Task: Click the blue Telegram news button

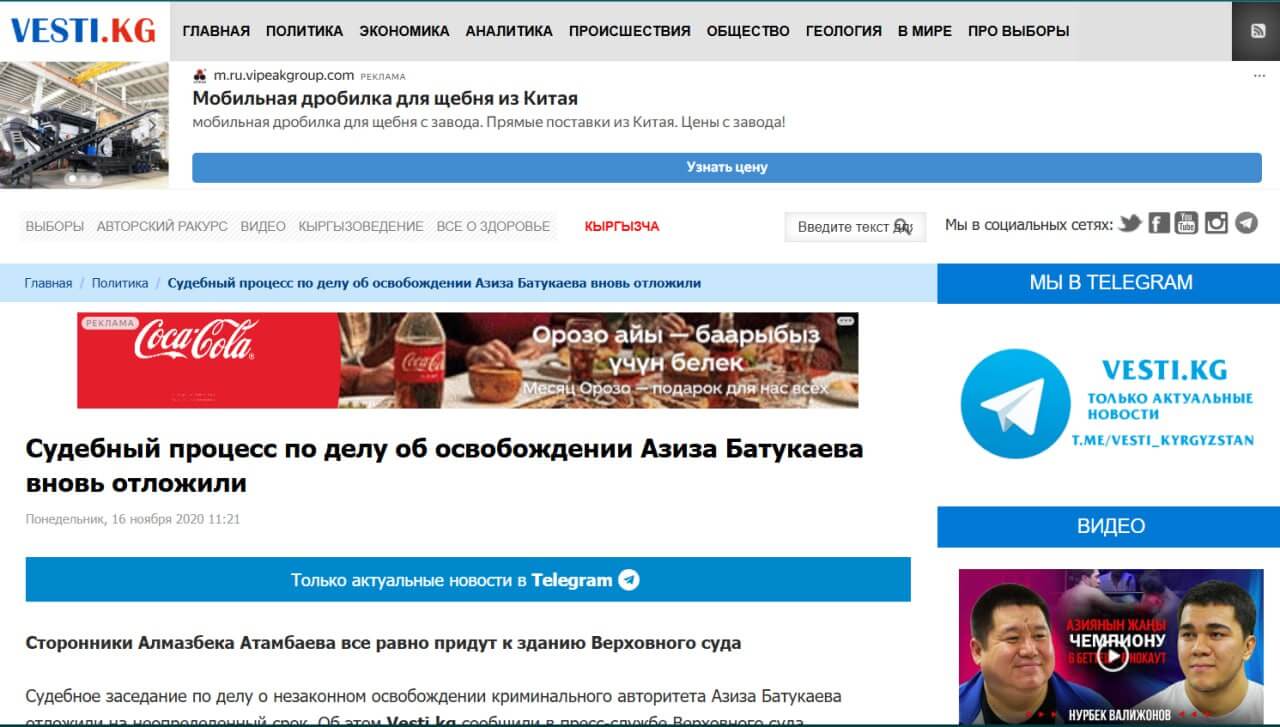Action: click(x=468, y=580)
